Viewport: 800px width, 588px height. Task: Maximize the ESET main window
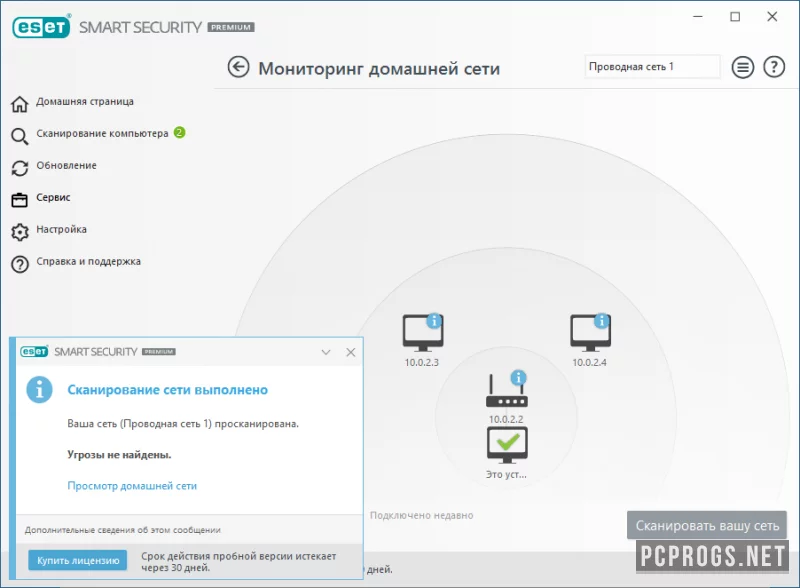coord(735,17)
